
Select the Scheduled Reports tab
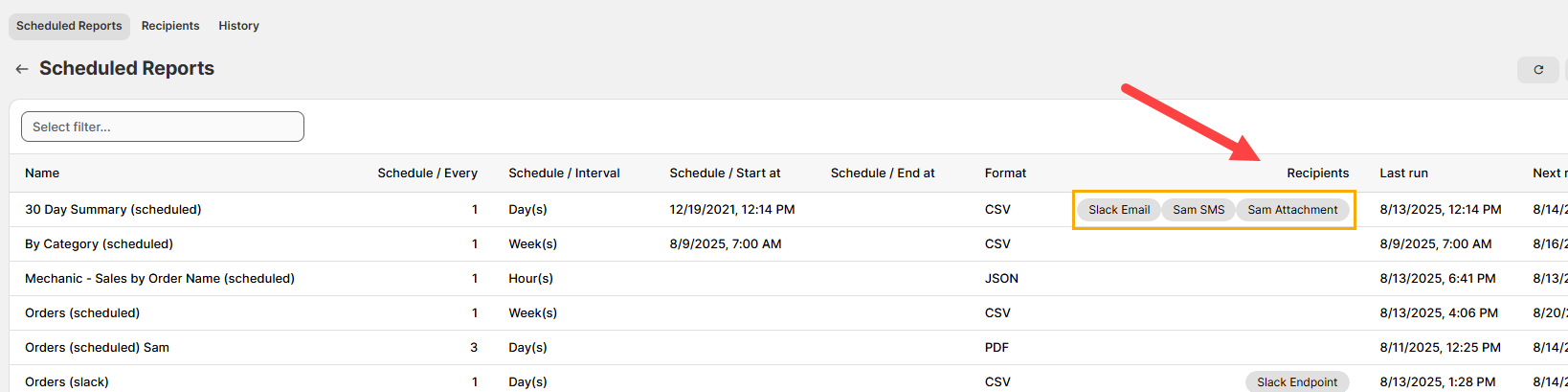(69, 26)
